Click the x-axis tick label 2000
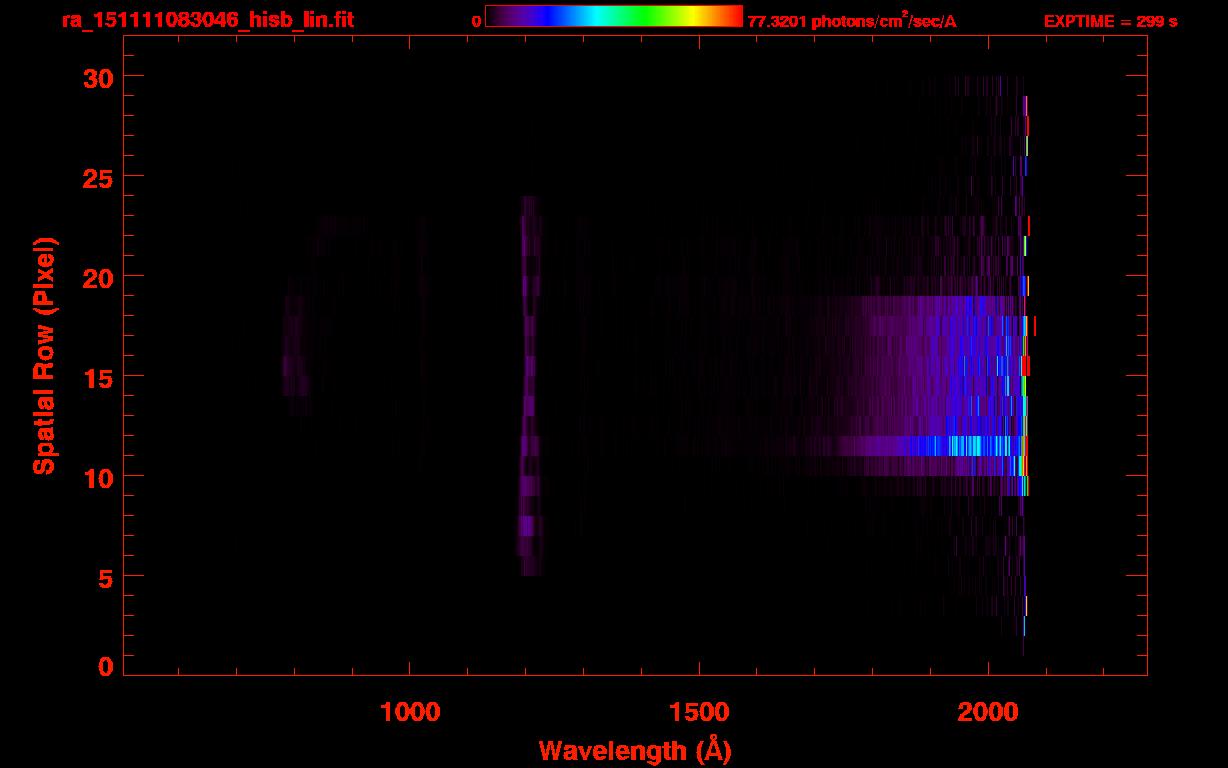This screenshot has height=768, width=1228. pyautogui.click(x=988, y=712)
